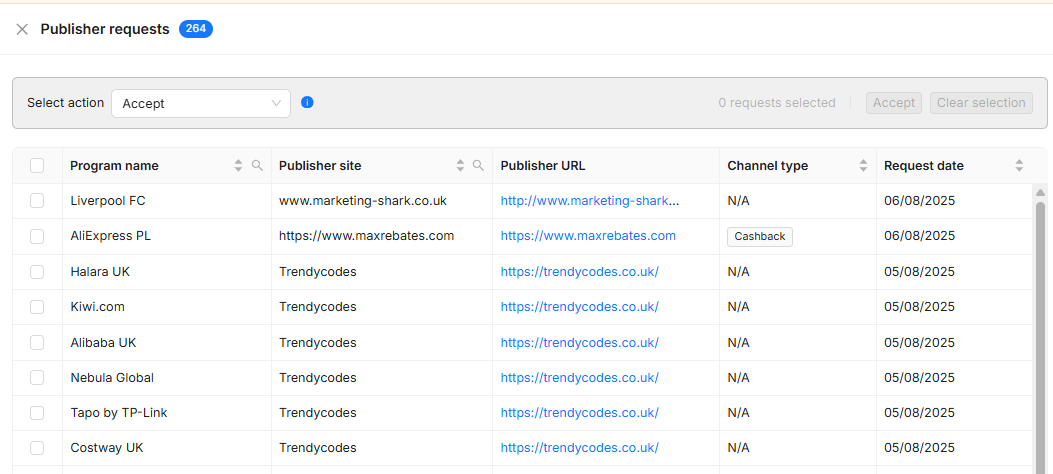This screenshot has width=1053, height=474.
Task: Check the AliExpress PL row checkbox
Action: [x=37, y=236]
